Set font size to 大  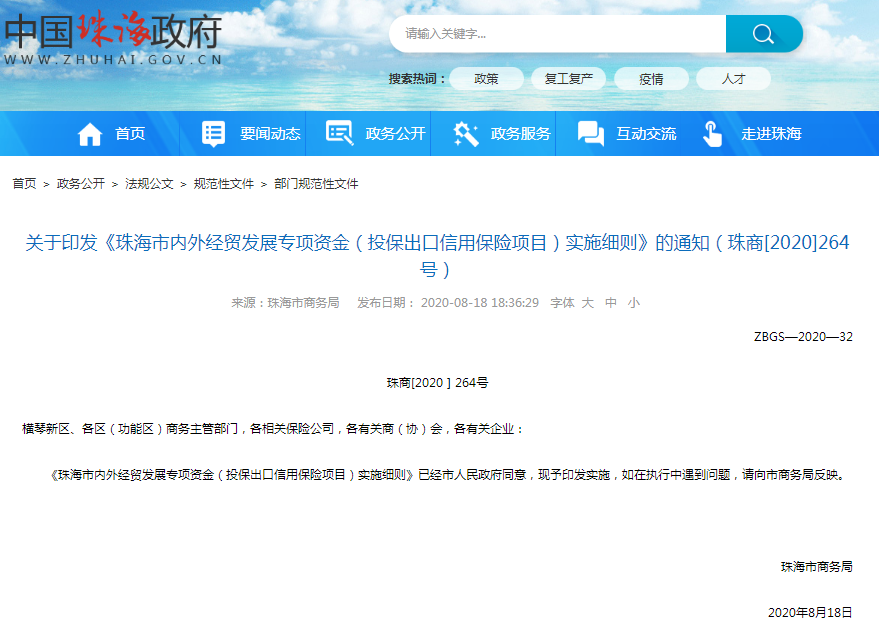pyautogui.click(x=587, y=303)
